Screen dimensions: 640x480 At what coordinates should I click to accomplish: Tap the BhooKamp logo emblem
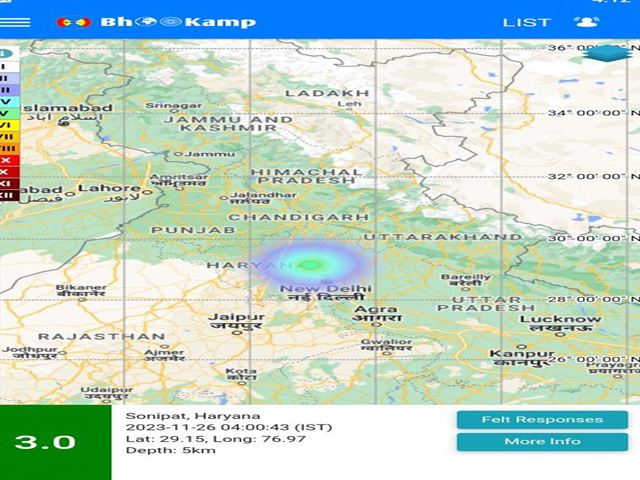pyautogui.click(x=74, y=22)
